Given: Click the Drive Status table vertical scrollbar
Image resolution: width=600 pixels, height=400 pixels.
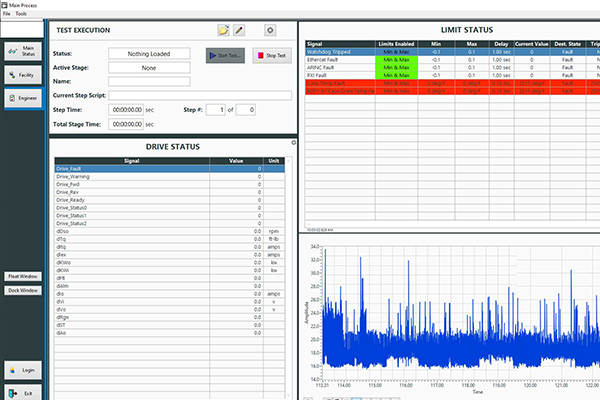Looking at the screenshot, I should pos(289,278).
